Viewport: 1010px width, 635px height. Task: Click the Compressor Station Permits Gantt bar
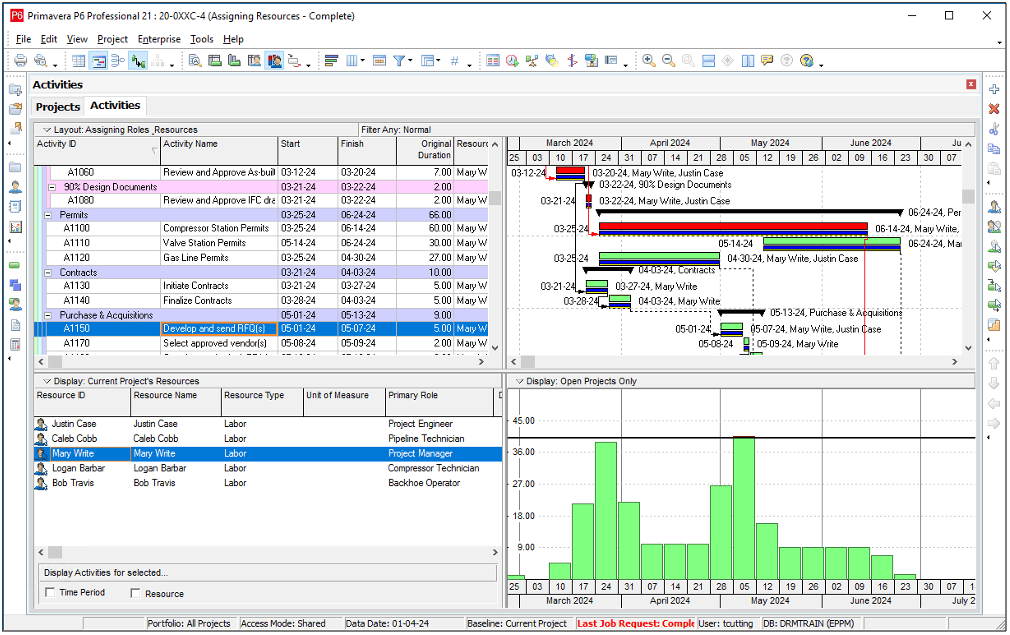click(733, 228)
